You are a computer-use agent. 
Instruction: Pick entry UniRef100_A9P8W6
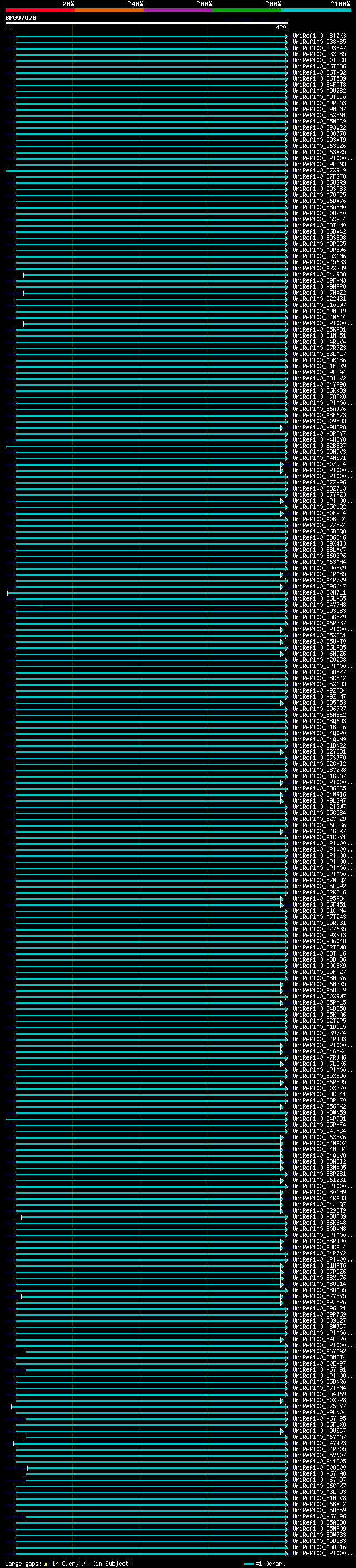point(319,250)
